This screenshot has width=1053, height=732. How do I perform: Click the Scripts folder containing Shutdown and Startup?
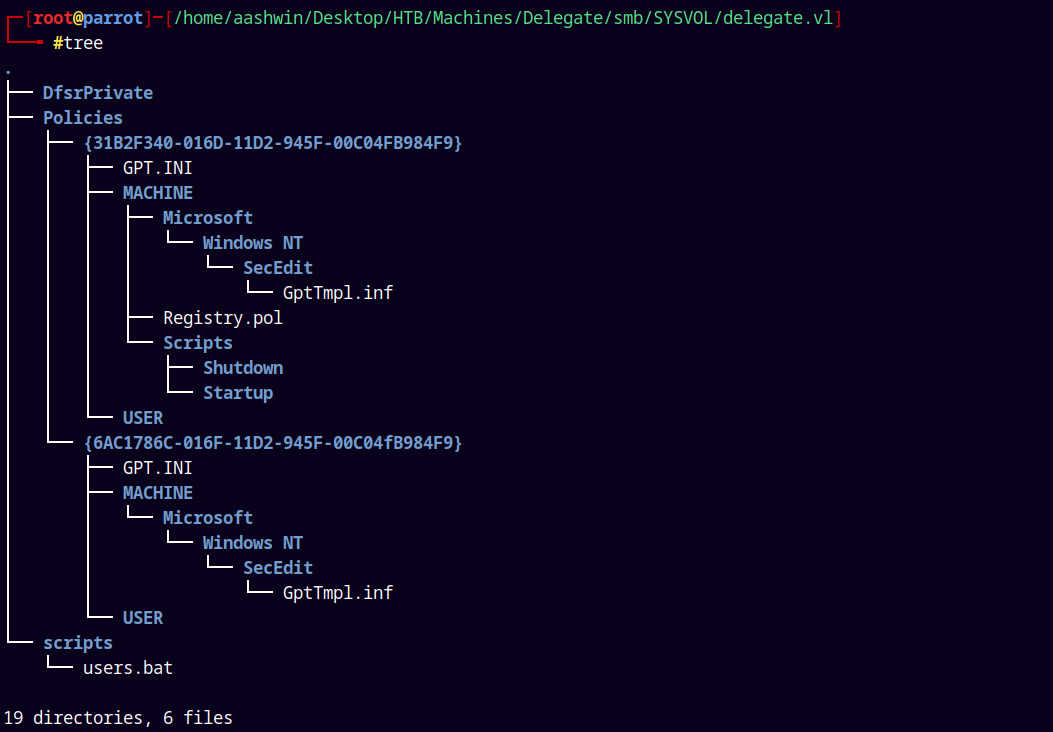[x=197, y=343]
